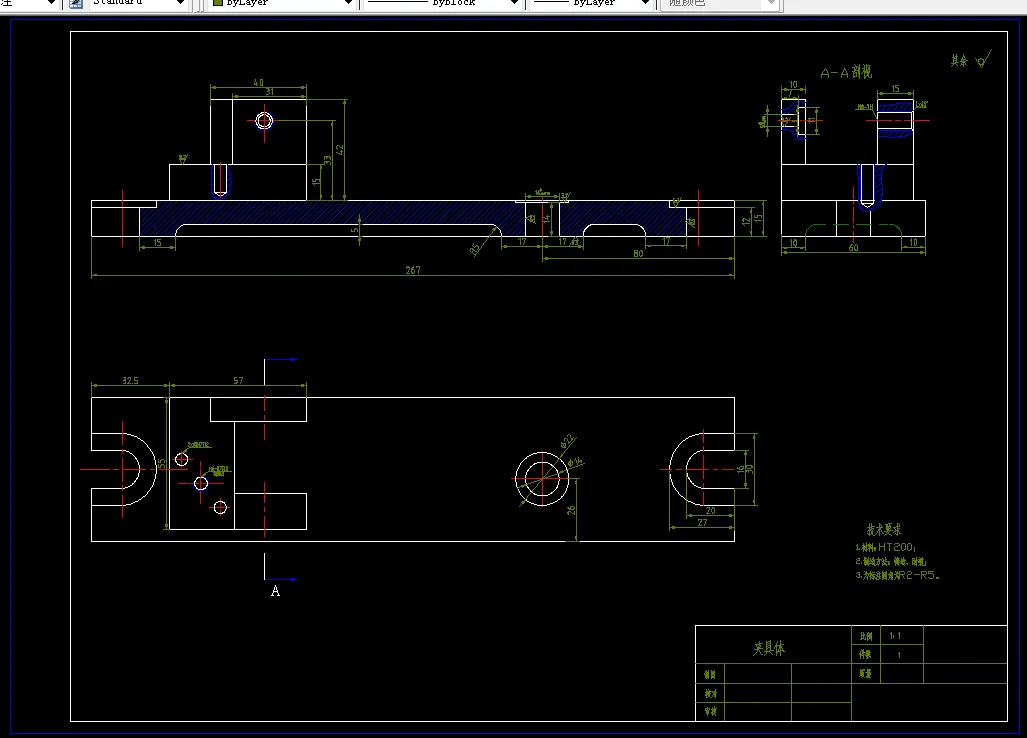Select the 技术要求 heading text
This screenshot has height=738, width=1027.
tap(884, 529)
